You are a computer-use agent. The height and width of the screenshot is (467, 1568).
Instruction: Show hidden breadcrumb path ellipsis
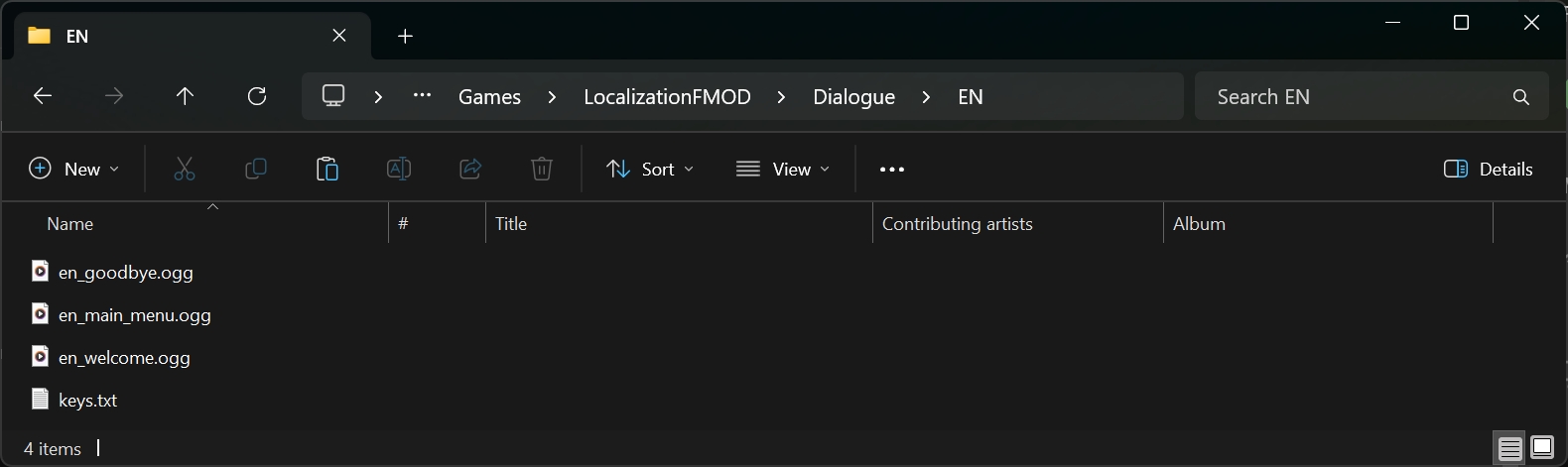422,96
